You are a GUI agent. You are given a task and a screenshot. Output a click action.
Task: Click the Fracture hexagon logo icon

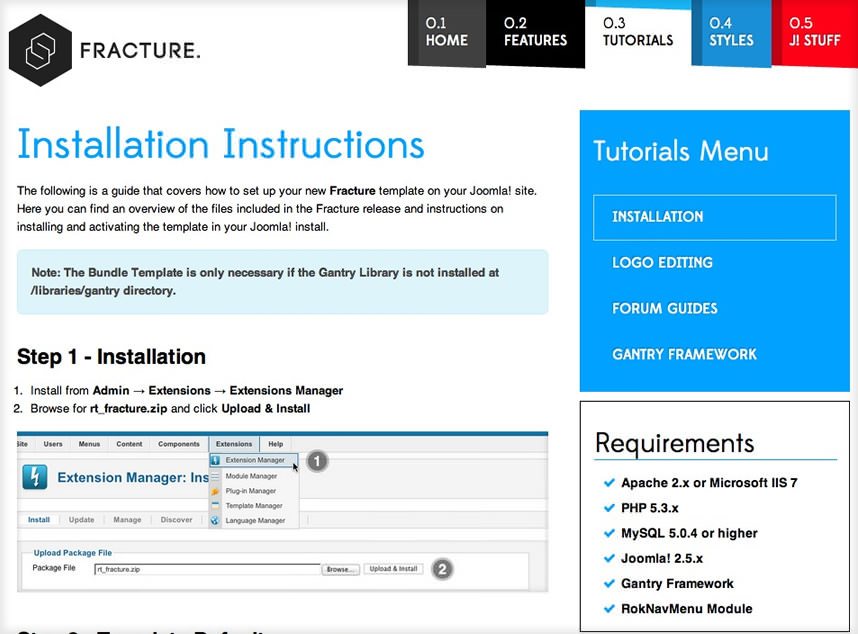[x=40, y=50]
